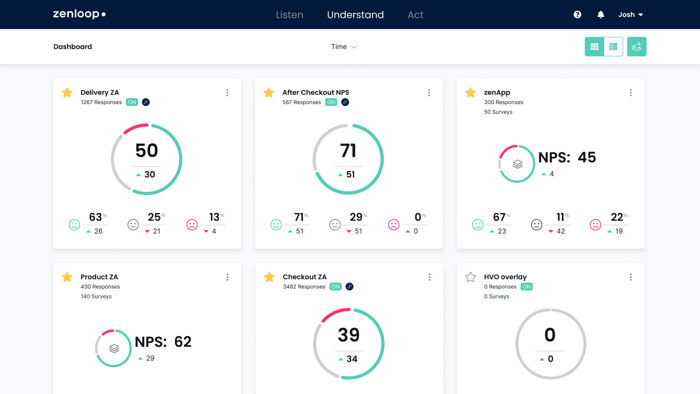
Task: Open the help question mark icon
Action: pyautogui.click(x=577, y=15)
